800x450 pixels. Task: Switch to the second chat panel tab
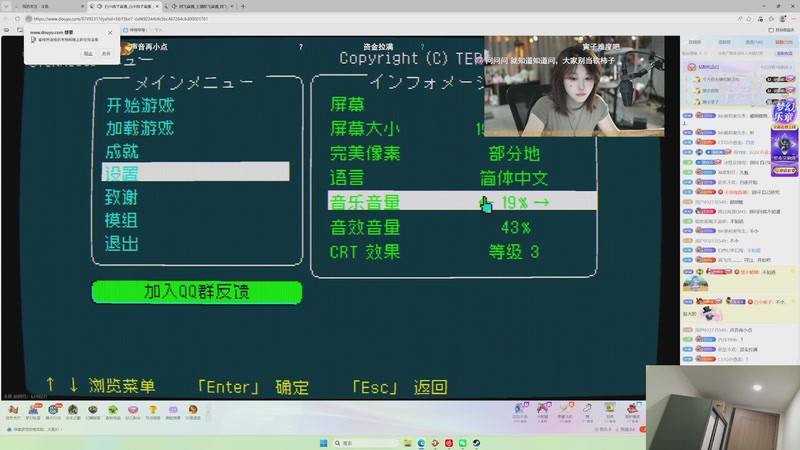point(724,42)
